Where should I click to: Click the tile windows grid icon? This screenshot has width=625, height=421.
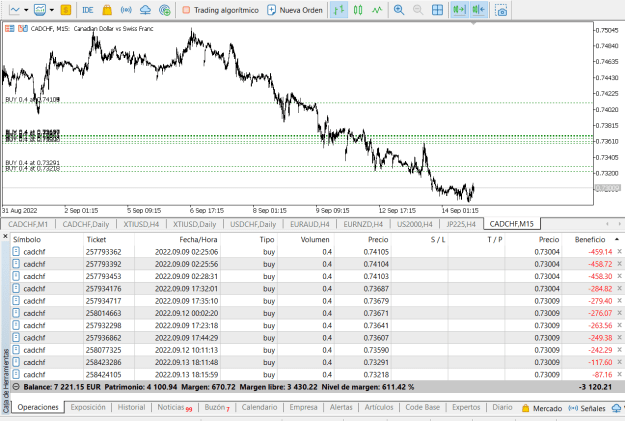coord(437,10)
